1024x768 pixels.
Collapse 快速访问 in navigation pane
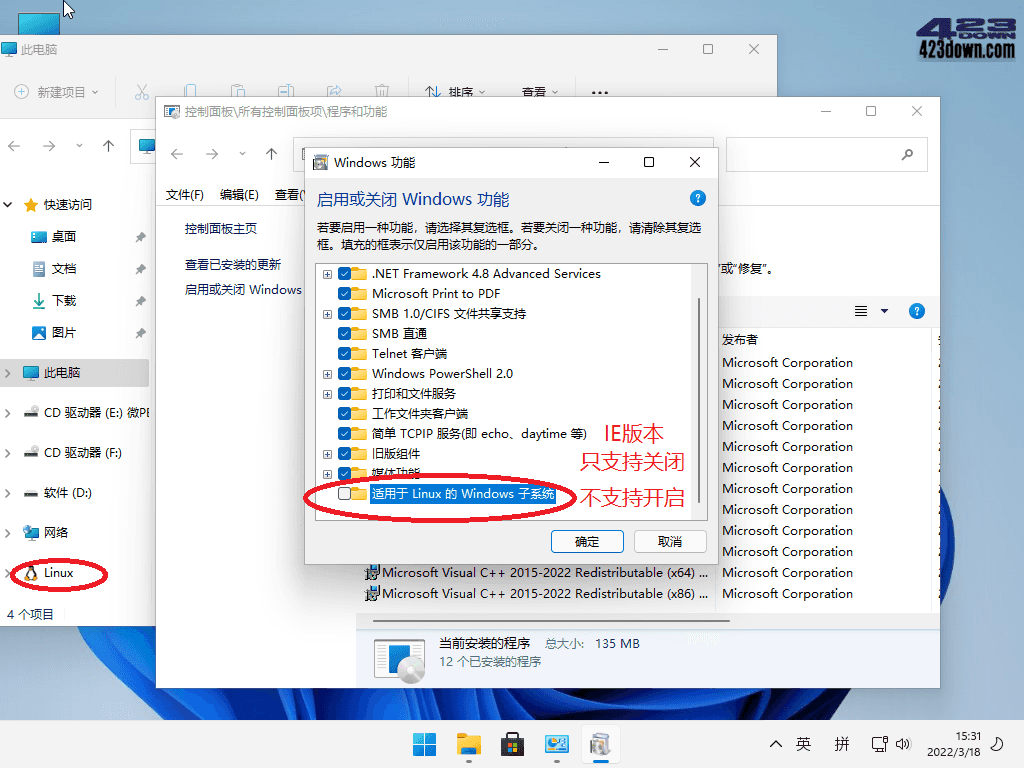pyautogui.click(x=8, y=204)
